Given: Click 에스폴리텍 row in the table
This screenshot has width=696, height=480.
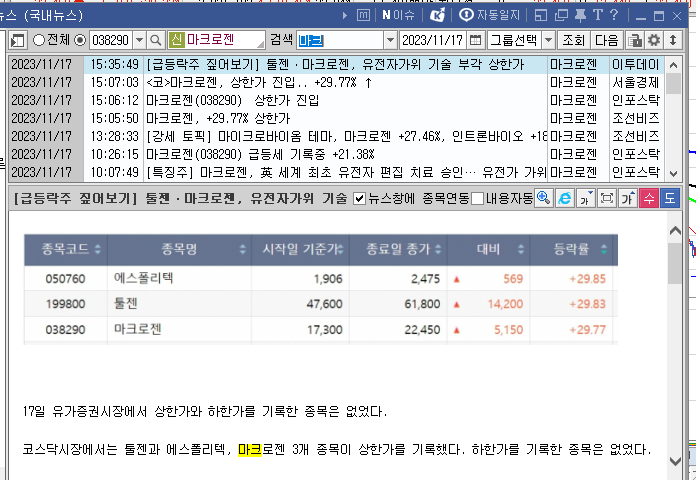Looking at the screenshot, I should 321,278.
